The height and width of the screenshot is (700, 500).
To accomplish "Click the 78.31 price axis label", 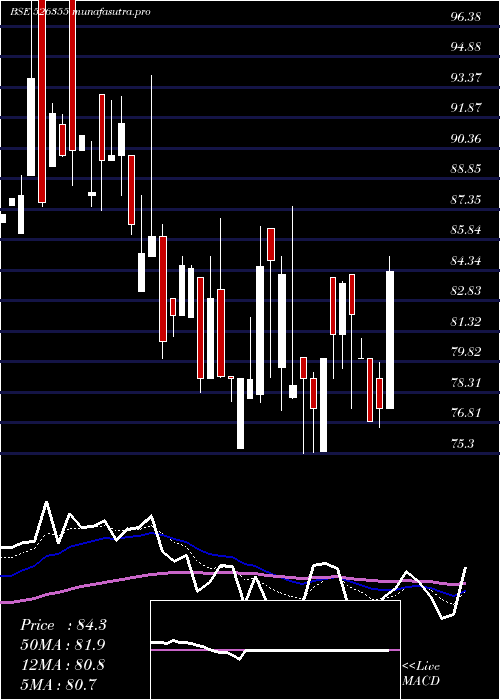I will click(x=466, y=382).
